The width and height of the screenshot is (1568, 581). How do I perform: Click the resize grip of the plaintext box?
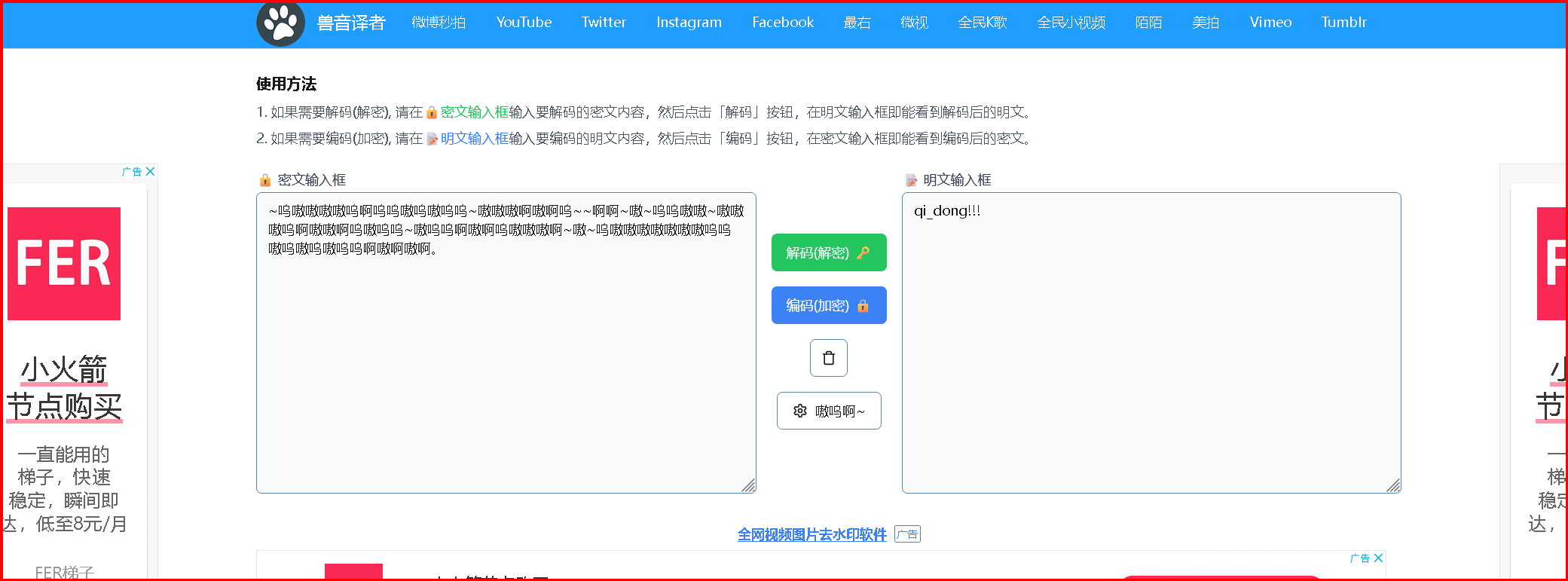pos(1394,486)
